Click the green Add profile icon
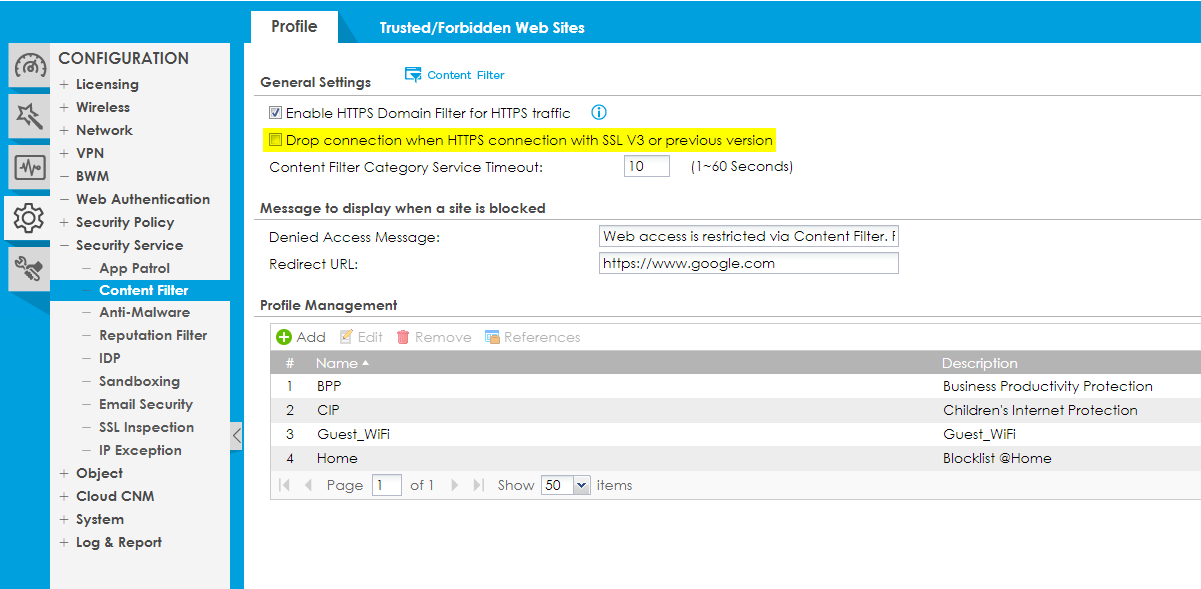The width and height of the screenshot is (1201, 589). pyautogui.click(x=284, y=338)
